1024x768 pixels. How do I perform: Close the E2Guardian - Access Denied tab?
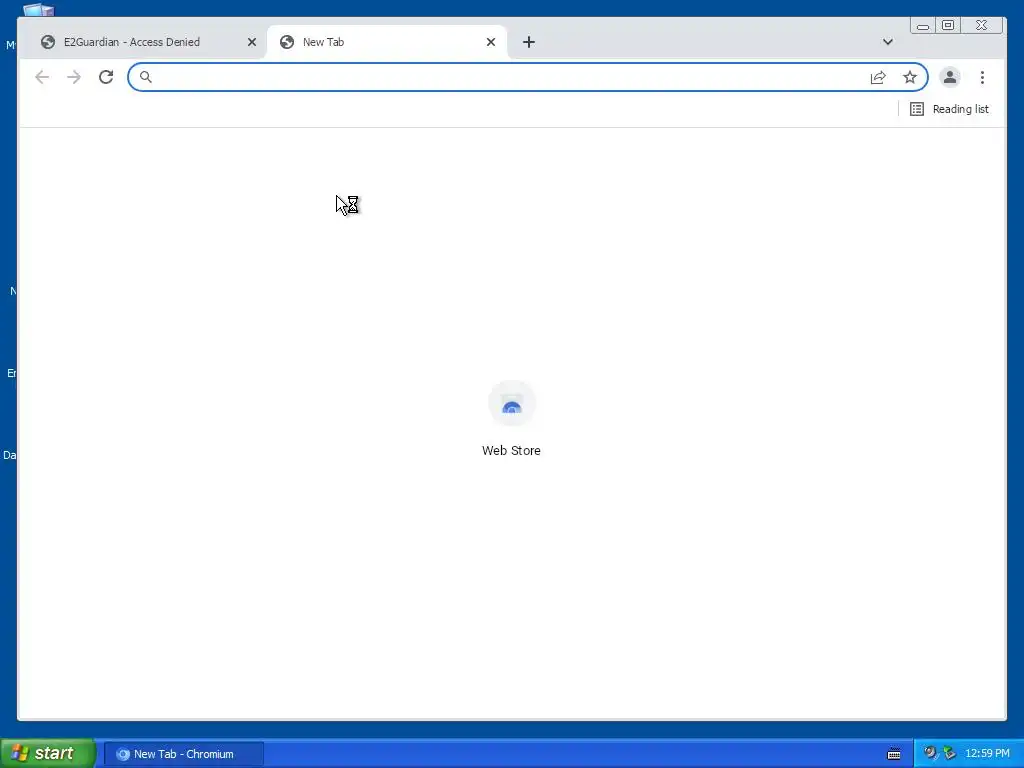click(251, 42)
